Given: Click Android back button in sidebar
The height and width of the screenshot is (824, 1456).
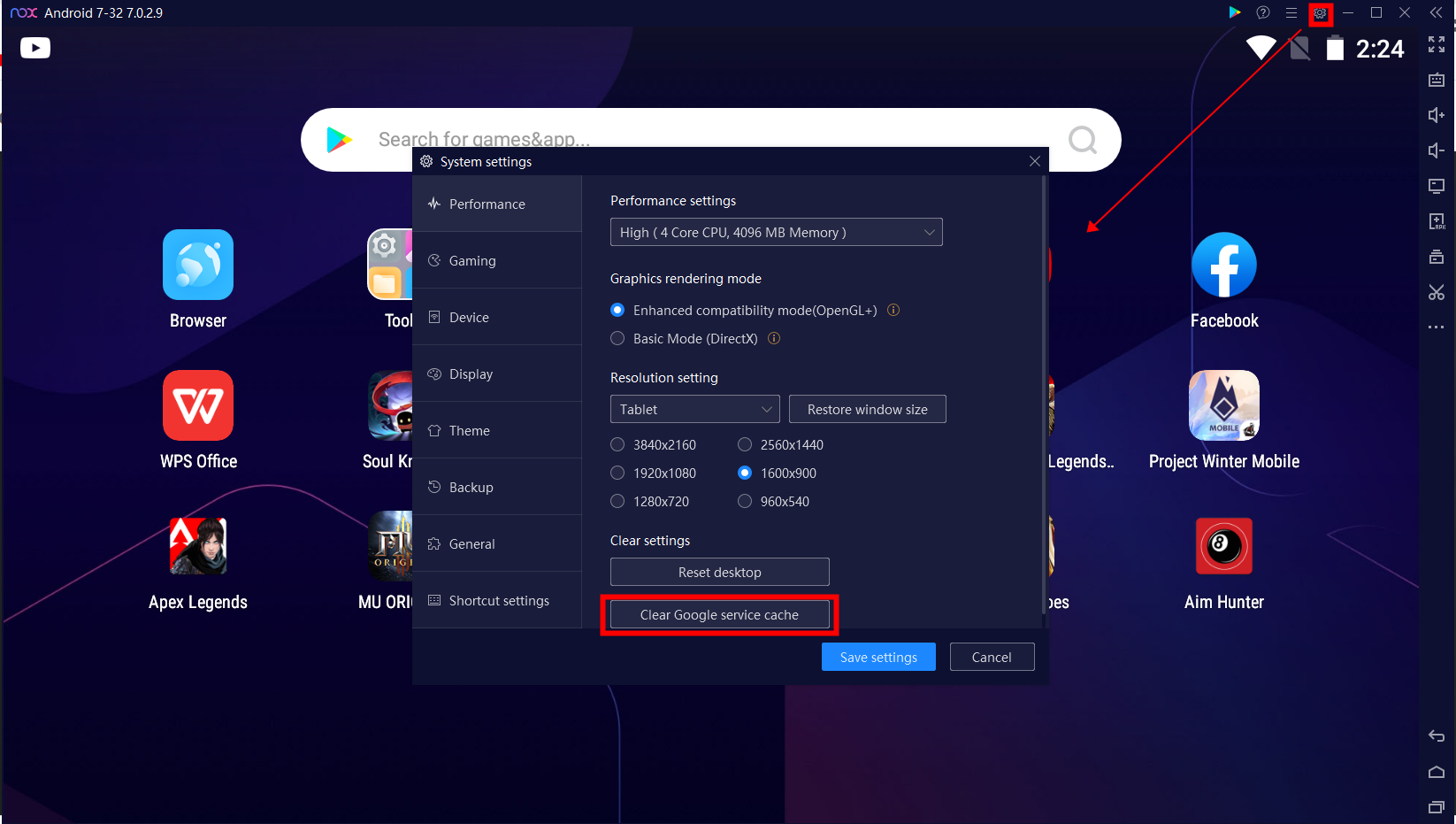Looking at the screenshot, I should coord(1437,736).
